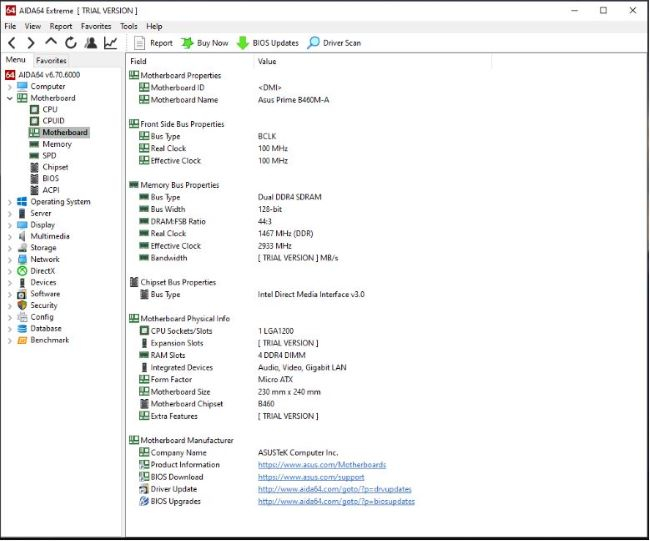Expand the Multimedia tree node
The height and width of the screenshot is (541, 650).
pyautogui.click(x=10, y=237)
